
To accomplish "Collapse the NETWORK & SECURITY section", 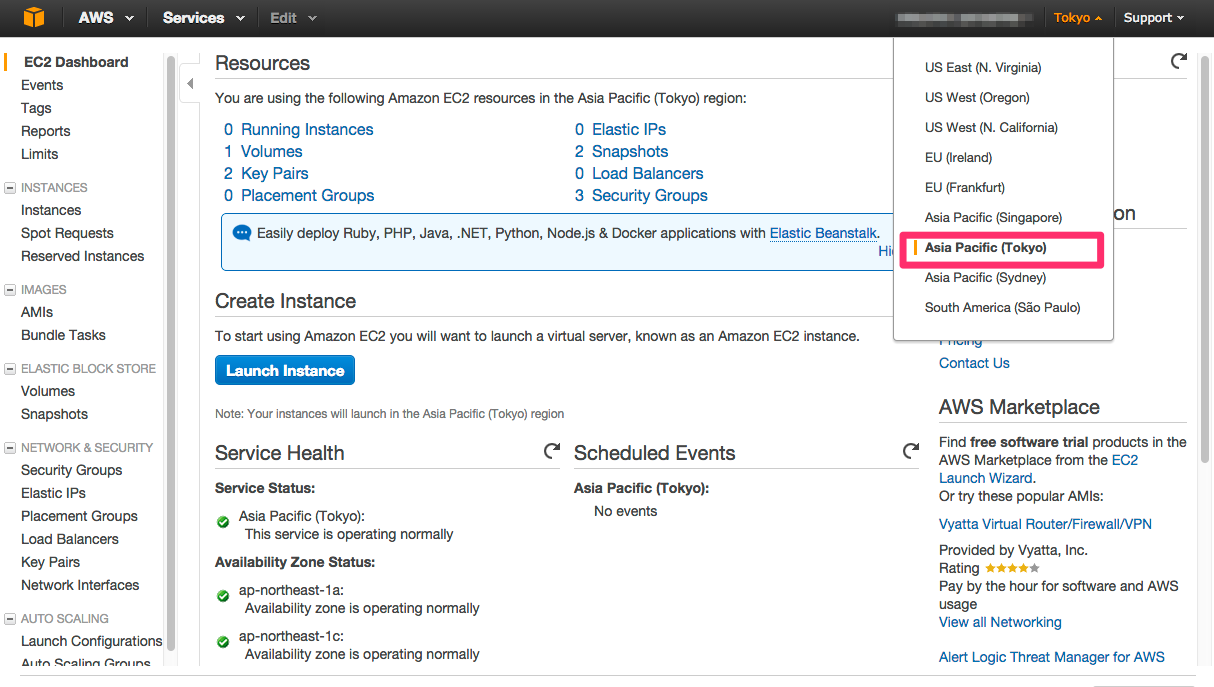I will click(10, 447).
